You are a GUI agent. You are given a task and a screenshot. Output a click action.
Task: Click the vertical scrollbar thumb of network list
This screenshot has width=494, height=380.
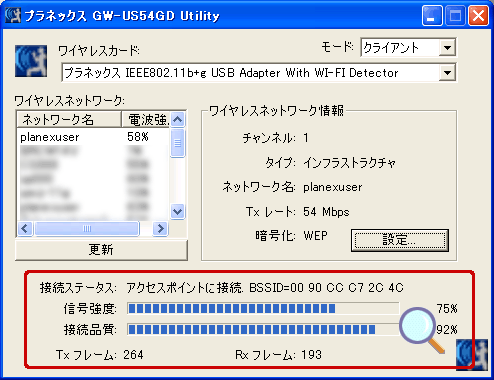pos(178,143)
